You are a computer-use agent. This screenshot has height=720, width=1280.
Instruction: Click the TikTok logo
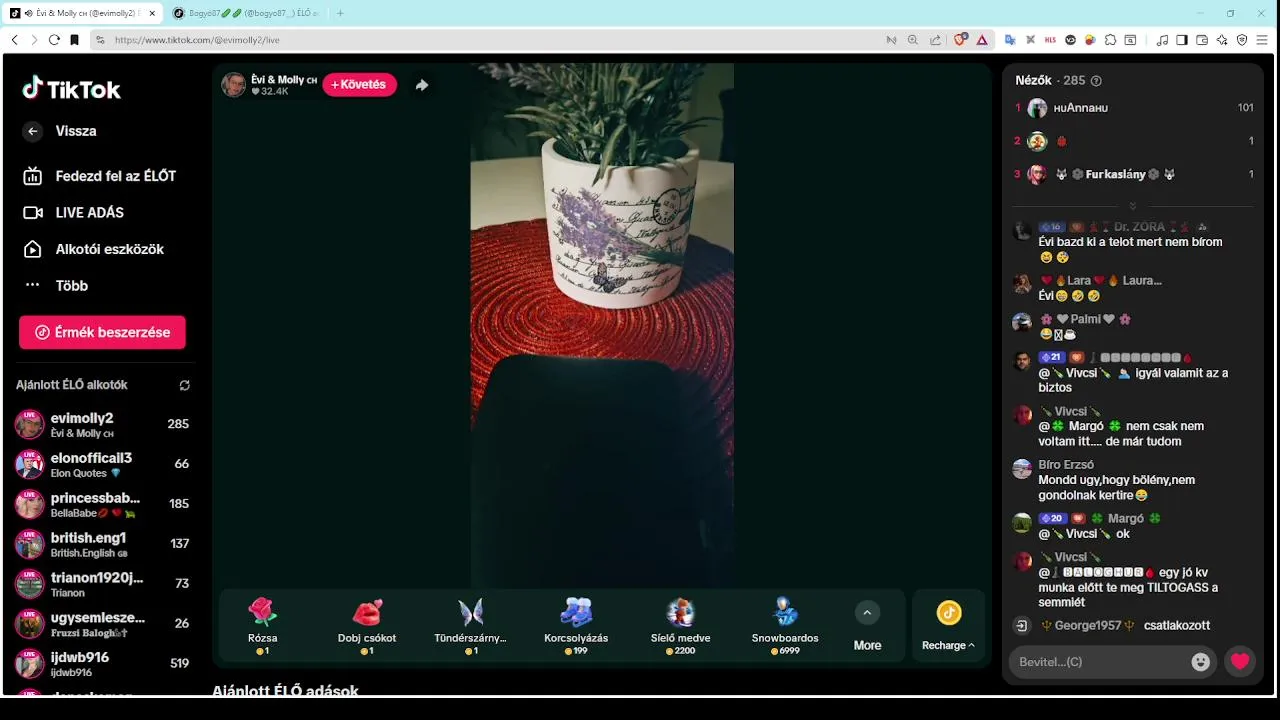click(x=71, y=89)
